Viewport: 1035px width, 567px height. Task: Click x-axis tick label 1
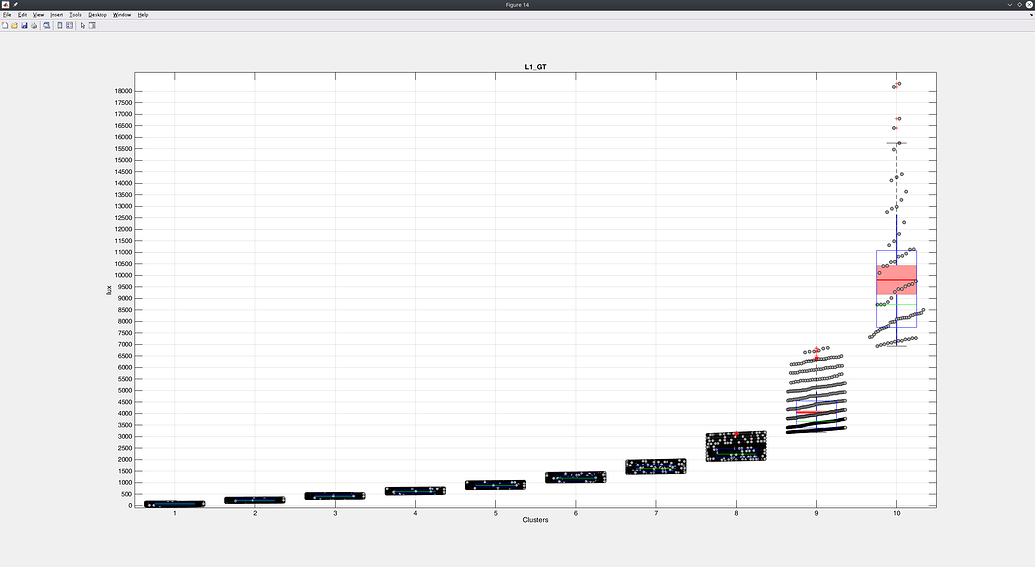pos(175,513)
